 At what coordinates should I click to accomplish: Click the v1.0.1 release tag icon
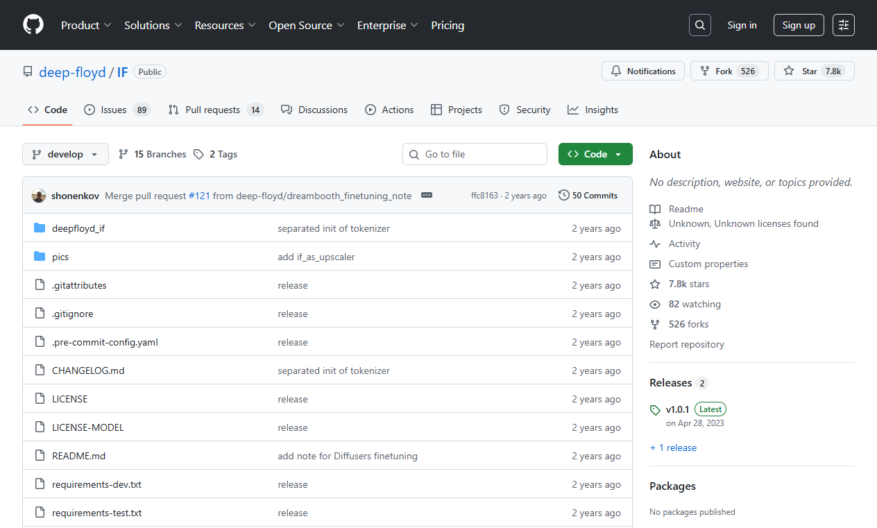[656, 410]
